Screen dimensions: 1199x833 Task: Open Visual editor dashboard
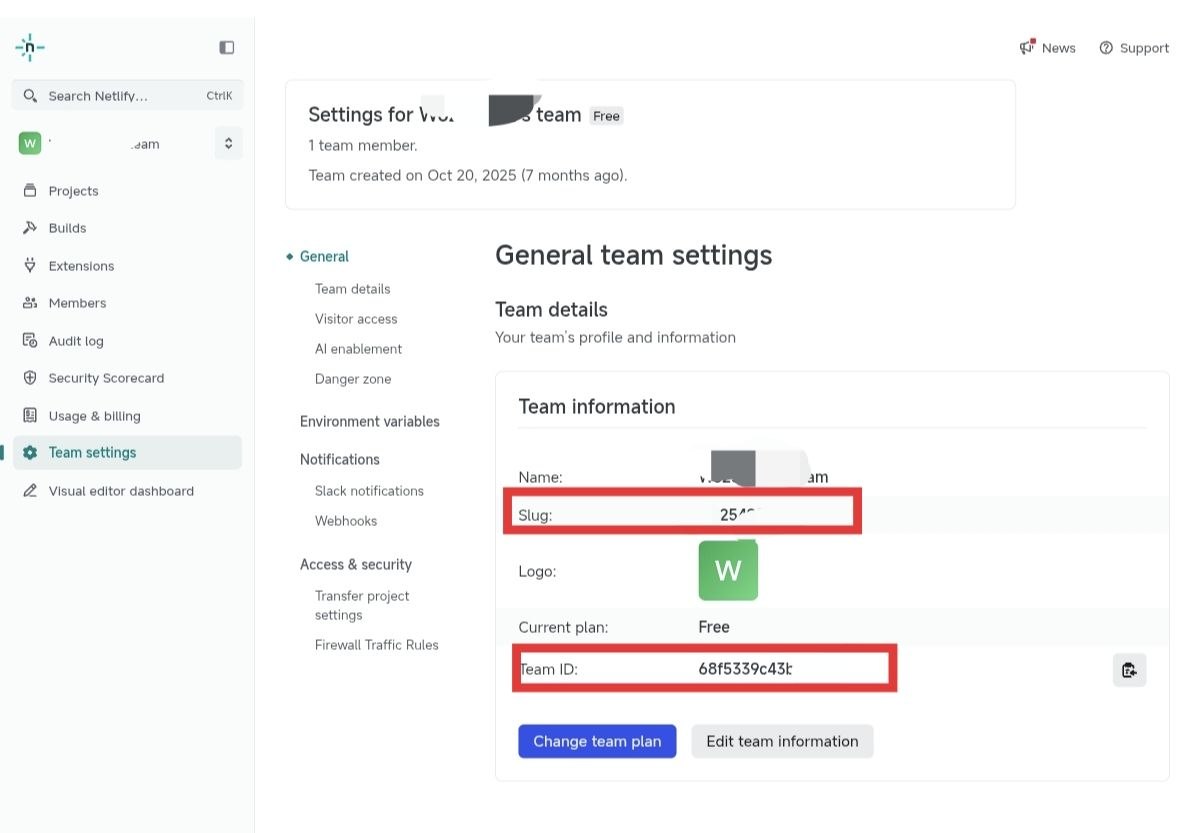pos(121,491)
